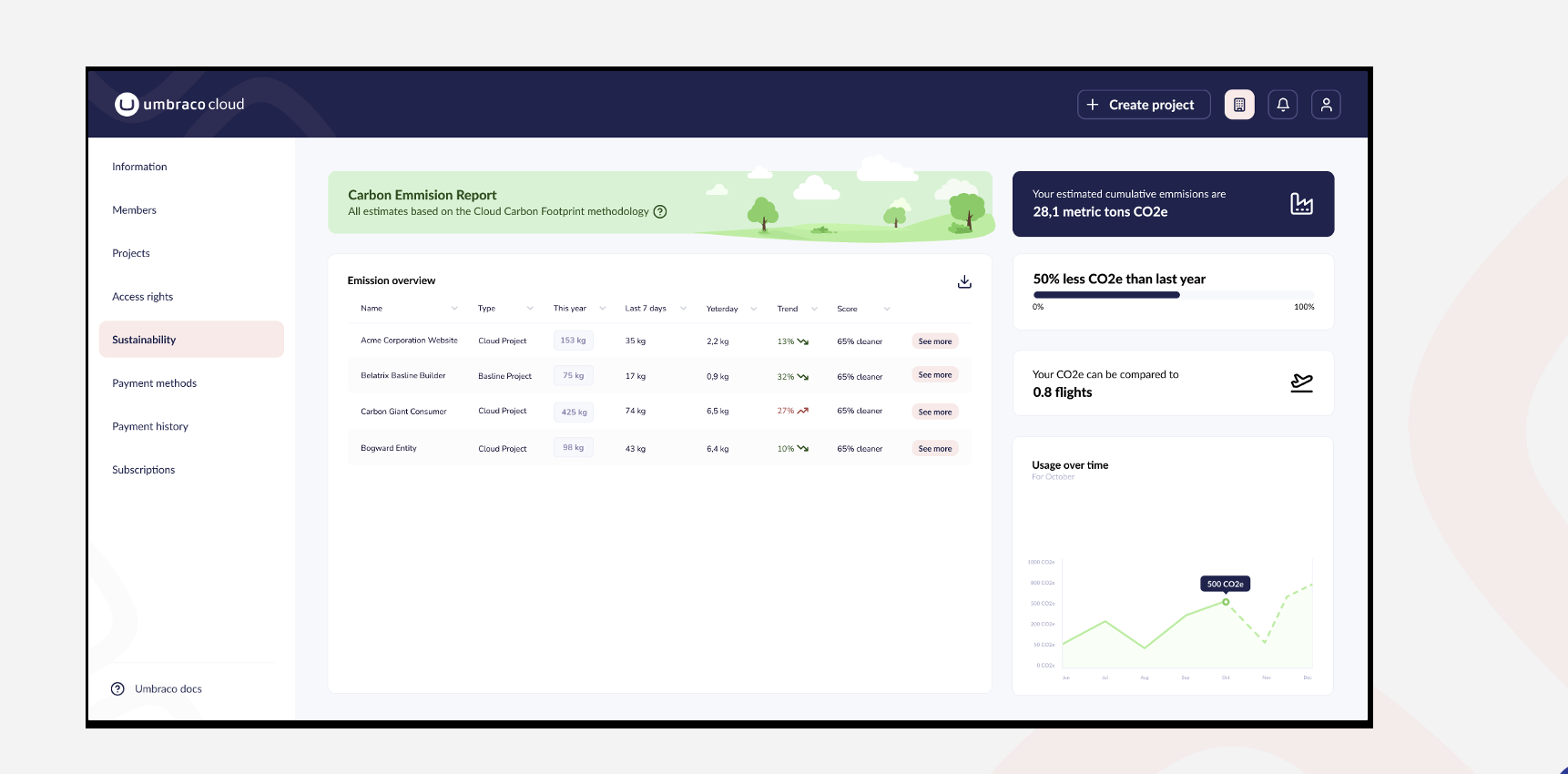Open the Sustainability sidebar section
1568x774 pixels.
click(191, 340)
